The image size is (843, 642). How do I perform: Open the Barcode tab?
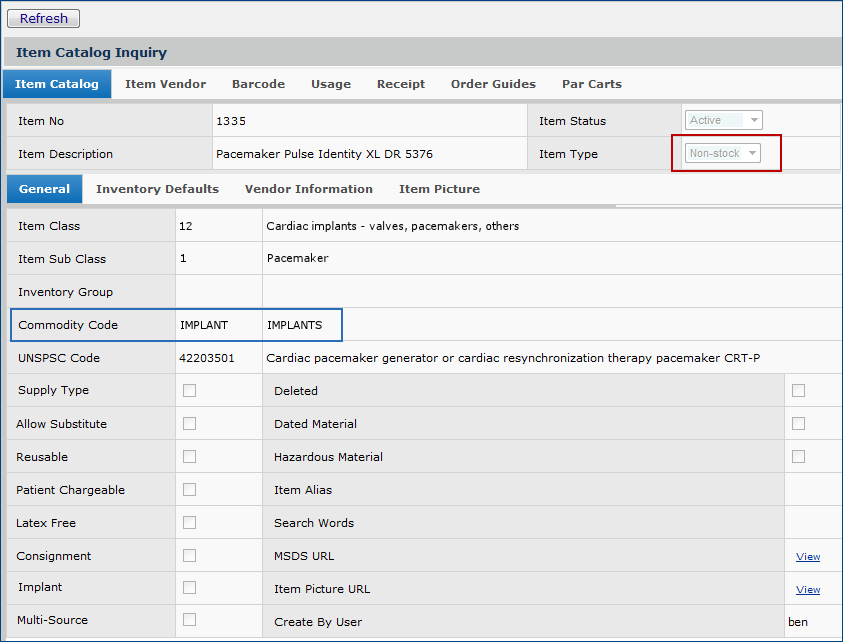[x=258, y=84]
